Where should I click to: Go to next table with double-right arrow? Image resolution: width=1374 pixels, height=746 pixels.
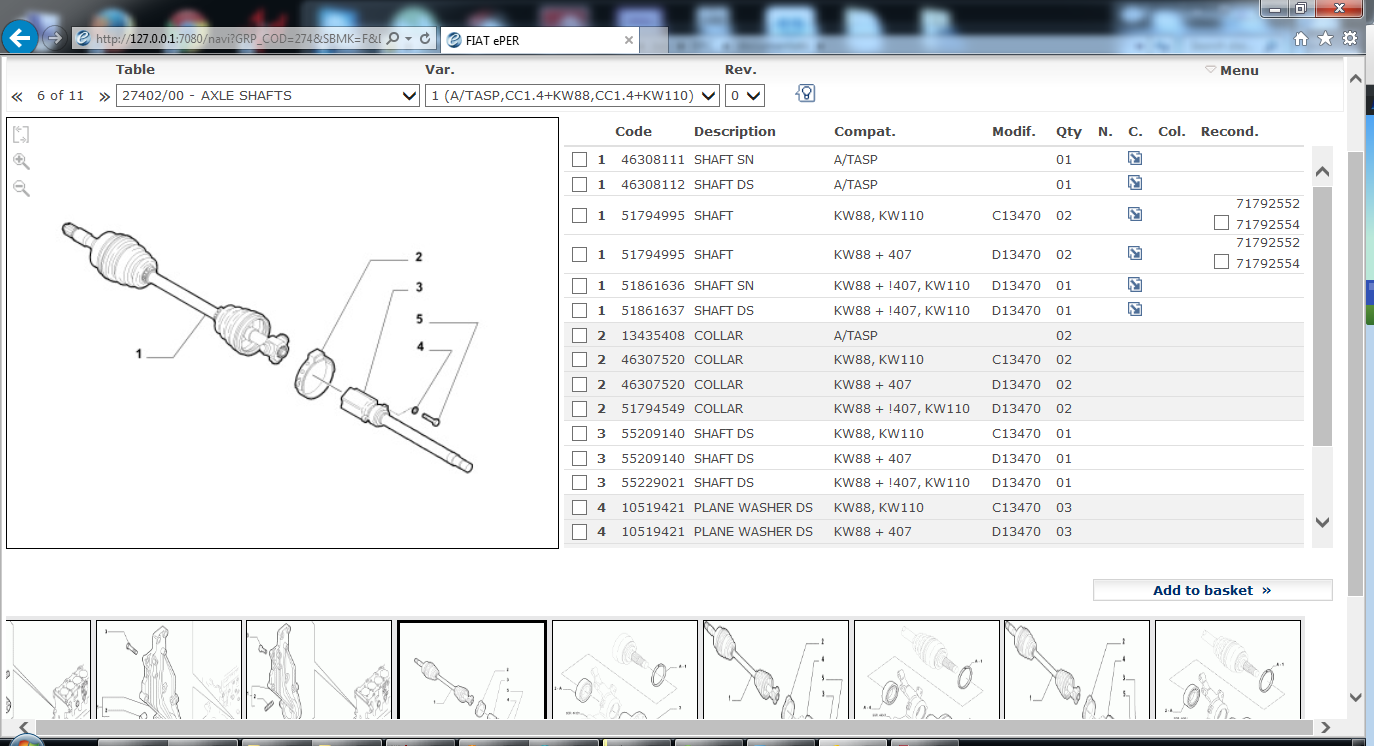[104, 97]
